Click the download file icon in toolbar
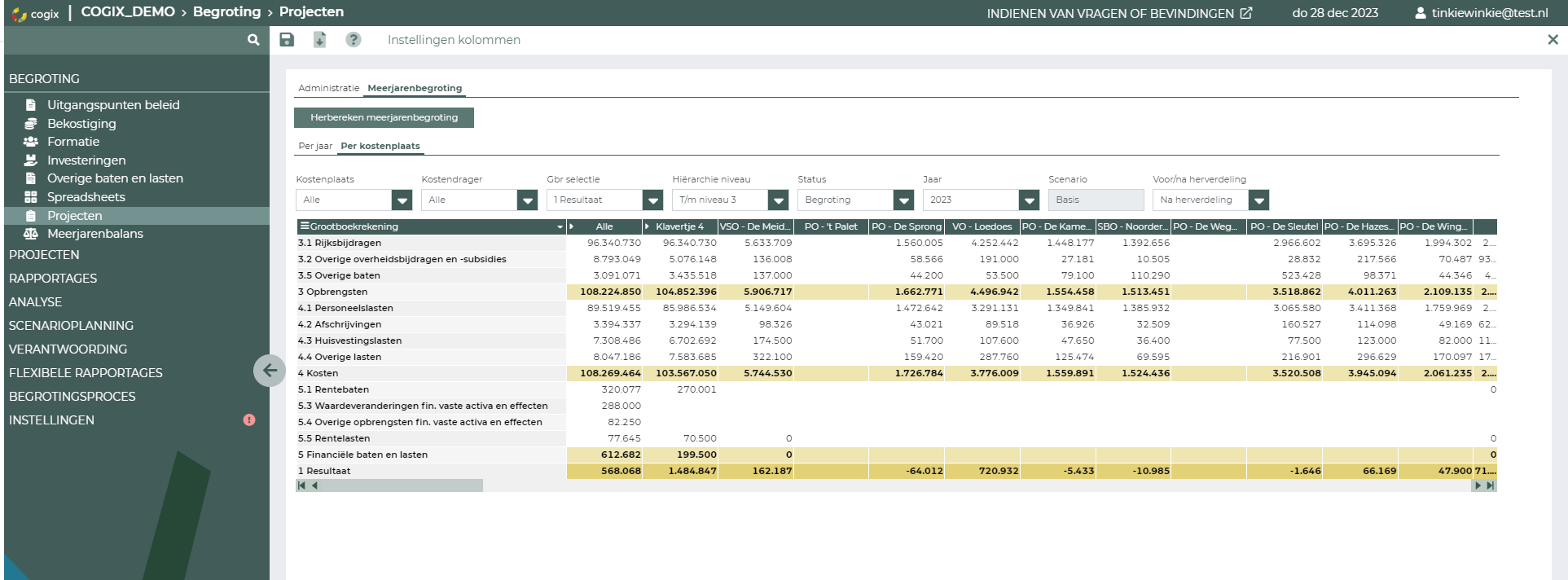The image size is (1568, 580). pos(320,39)
